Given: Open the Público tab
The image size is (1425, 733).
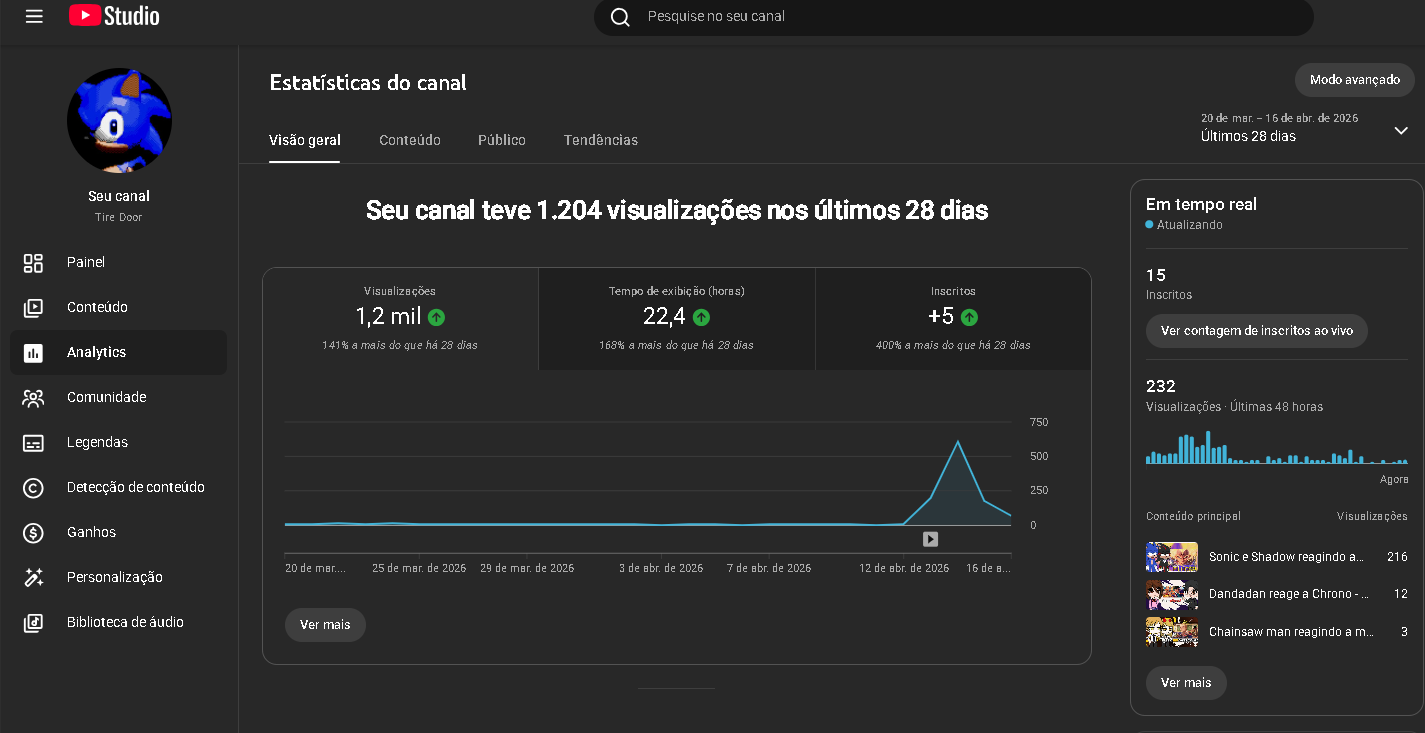Looking at the screenshot, I should coord(502,140).
